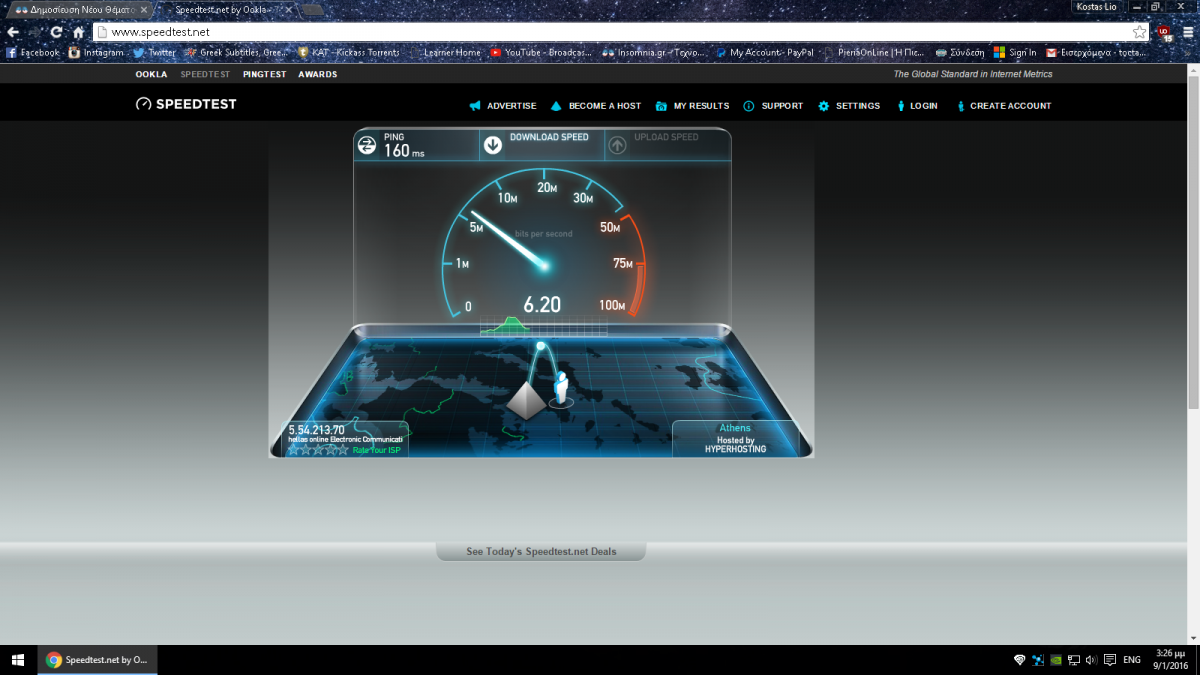Open a new Chrome tab
Screen dimensions: 1200x675
(x=313, y=10)
